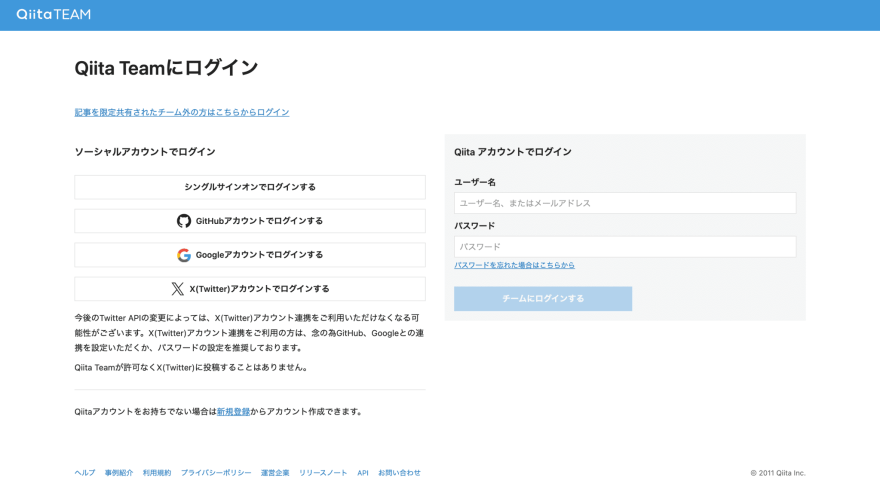Open the 事例紹介 footer link
Viewport: 880px width, 490px height.
tap(119, 473)
